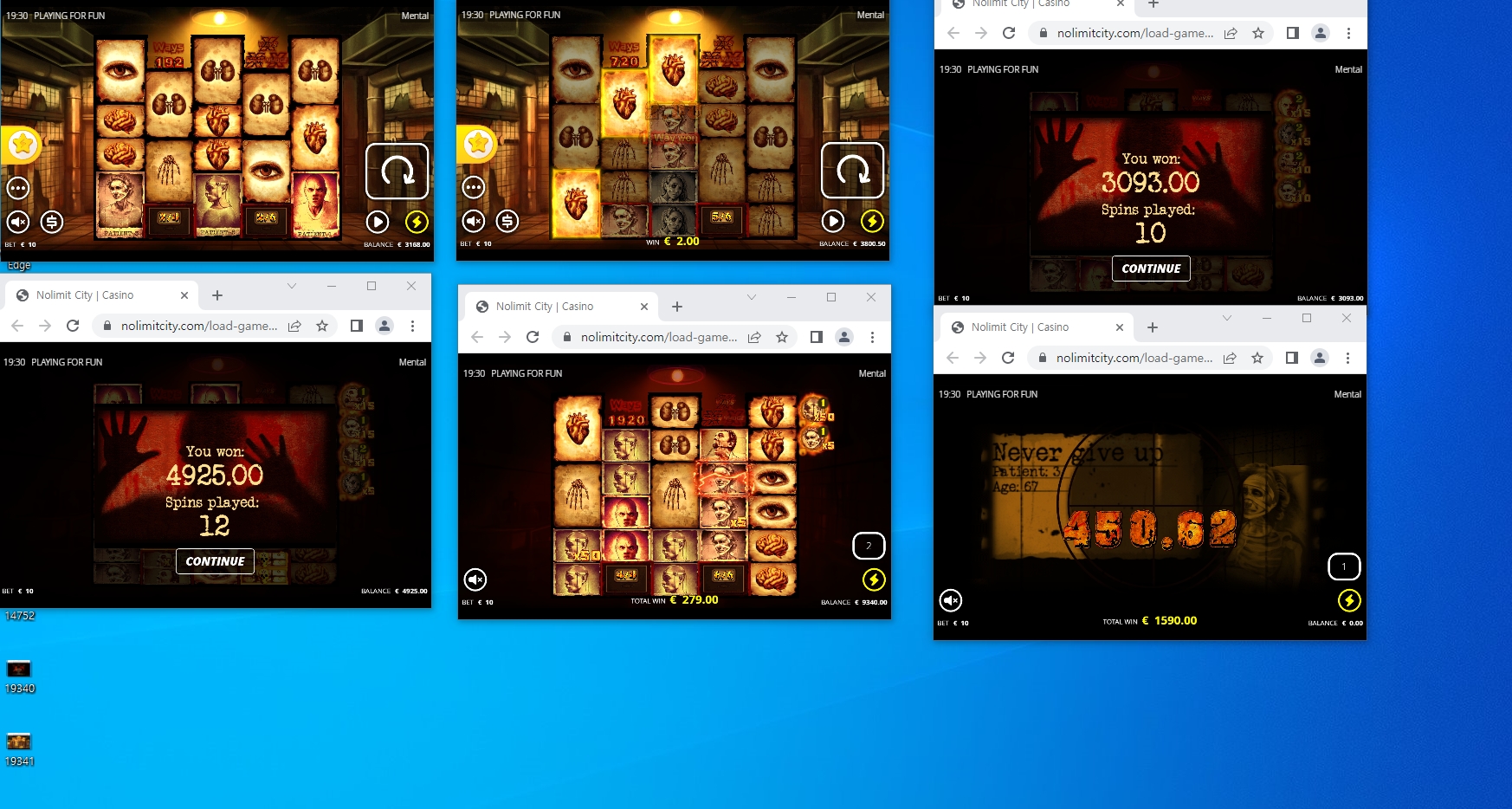Go back in the 4925.00 win browser window
The height and width of the screenshot is (809, 1512).
(x=17, y=326)
